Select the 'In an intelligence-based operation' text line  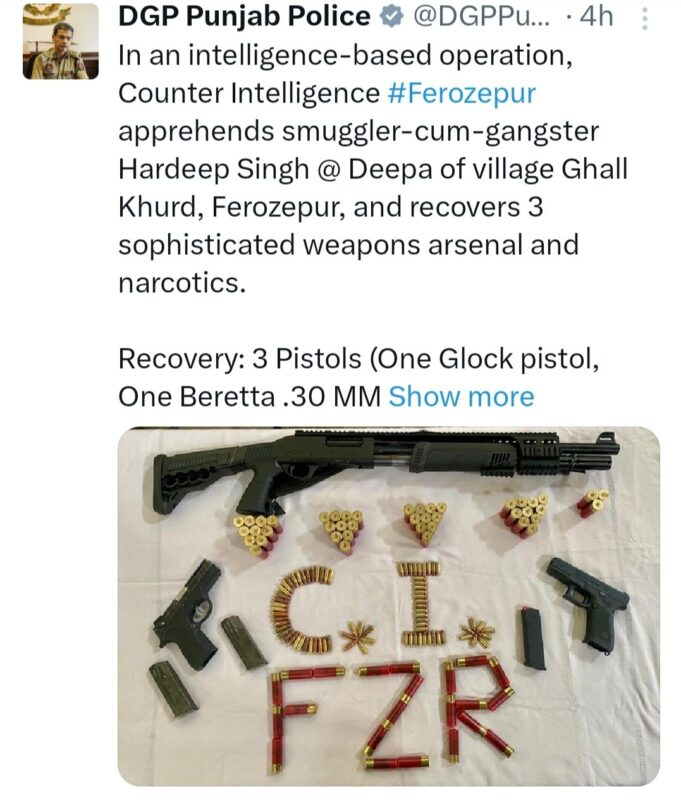345,55
